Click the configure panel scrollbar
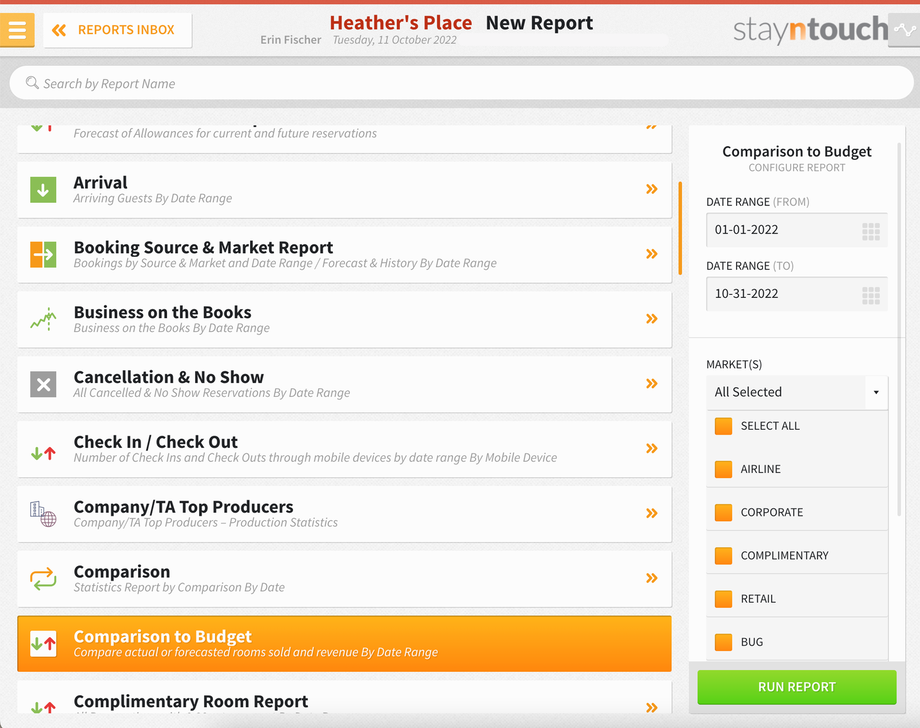Screen dimensions: 920x728 (899, 329)
